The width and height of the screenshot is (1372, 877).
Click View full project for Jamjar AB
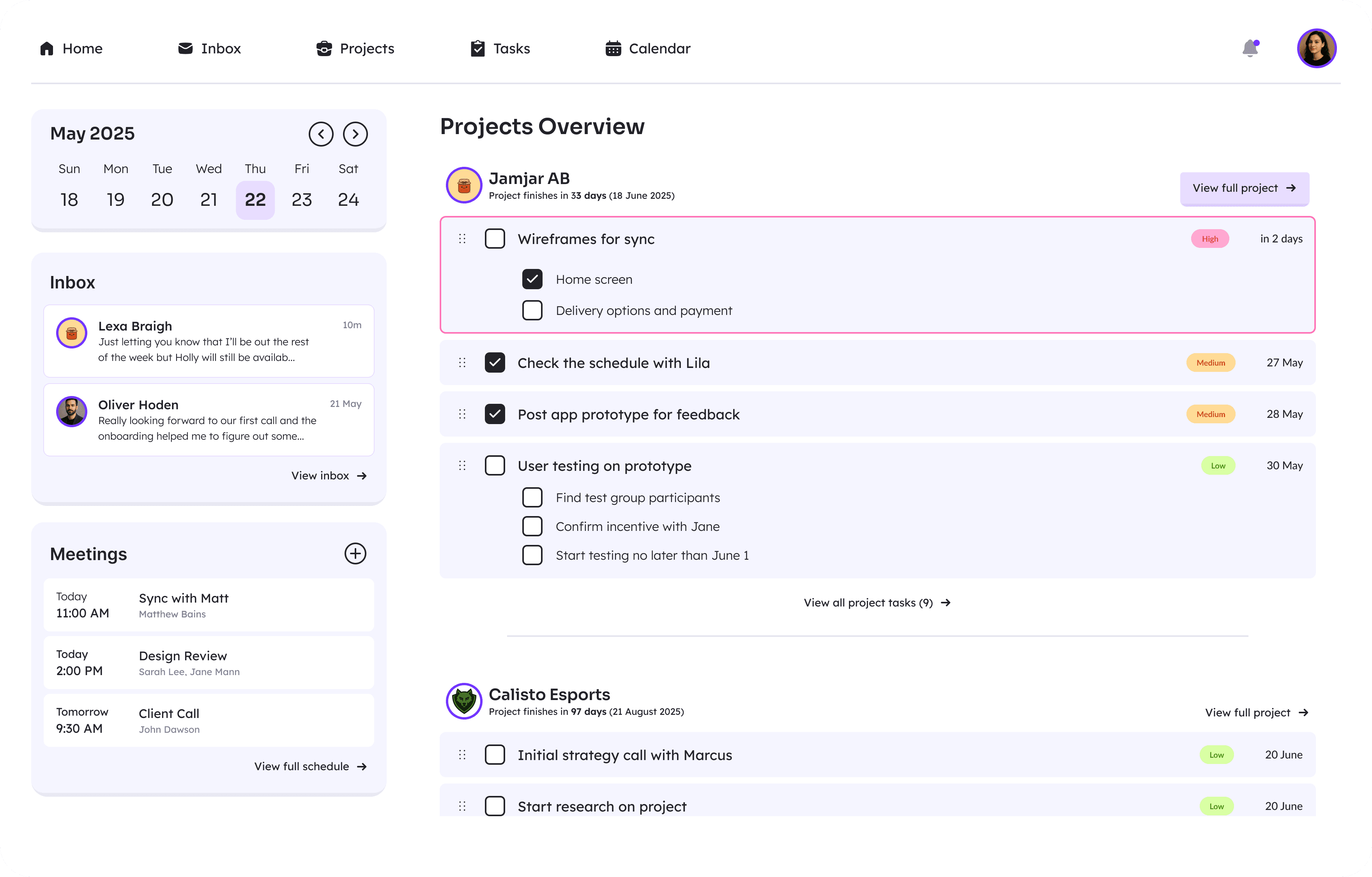coord(1245,188)
